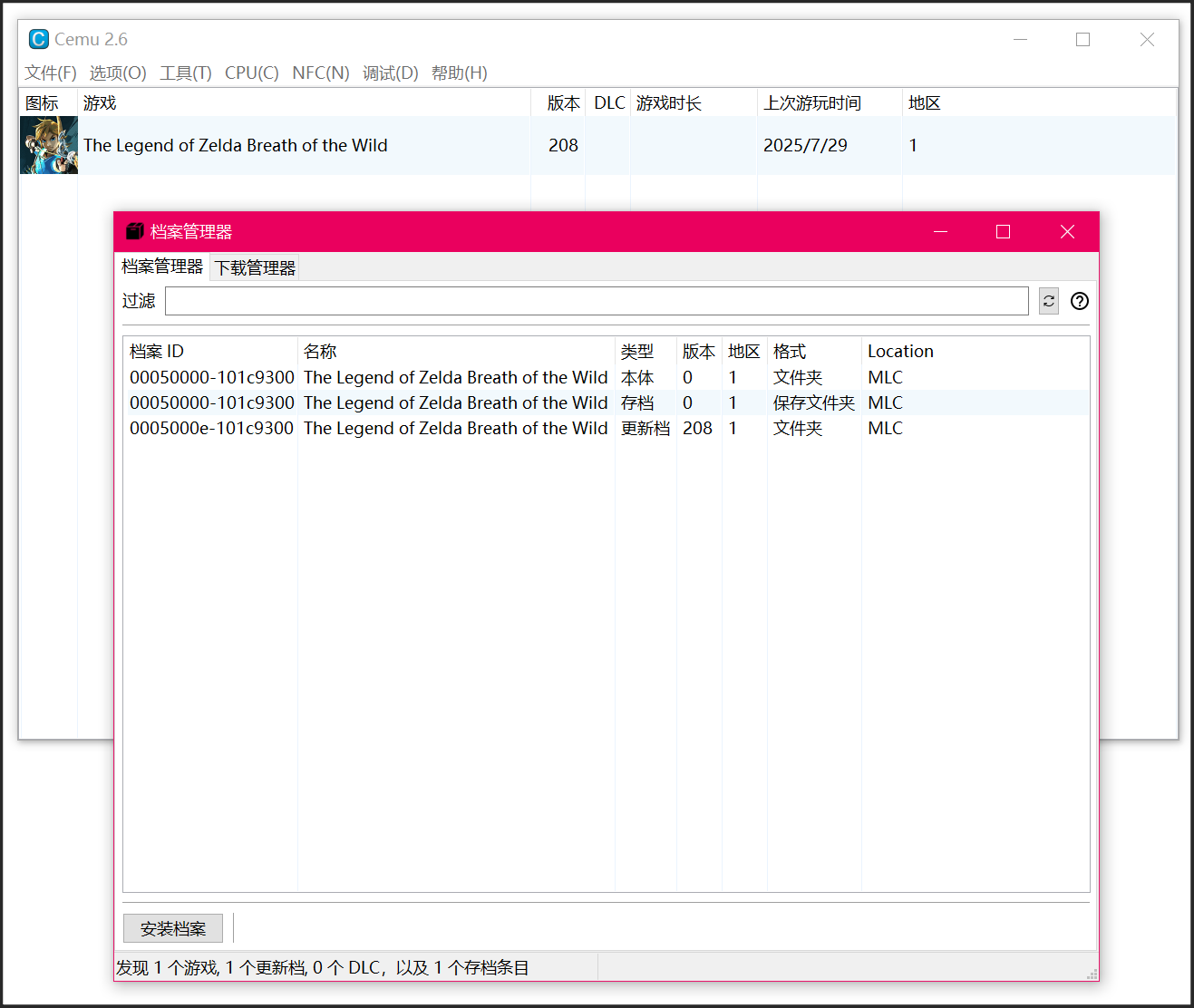Click the refresh icon beside filter field

pos(1049,301)
